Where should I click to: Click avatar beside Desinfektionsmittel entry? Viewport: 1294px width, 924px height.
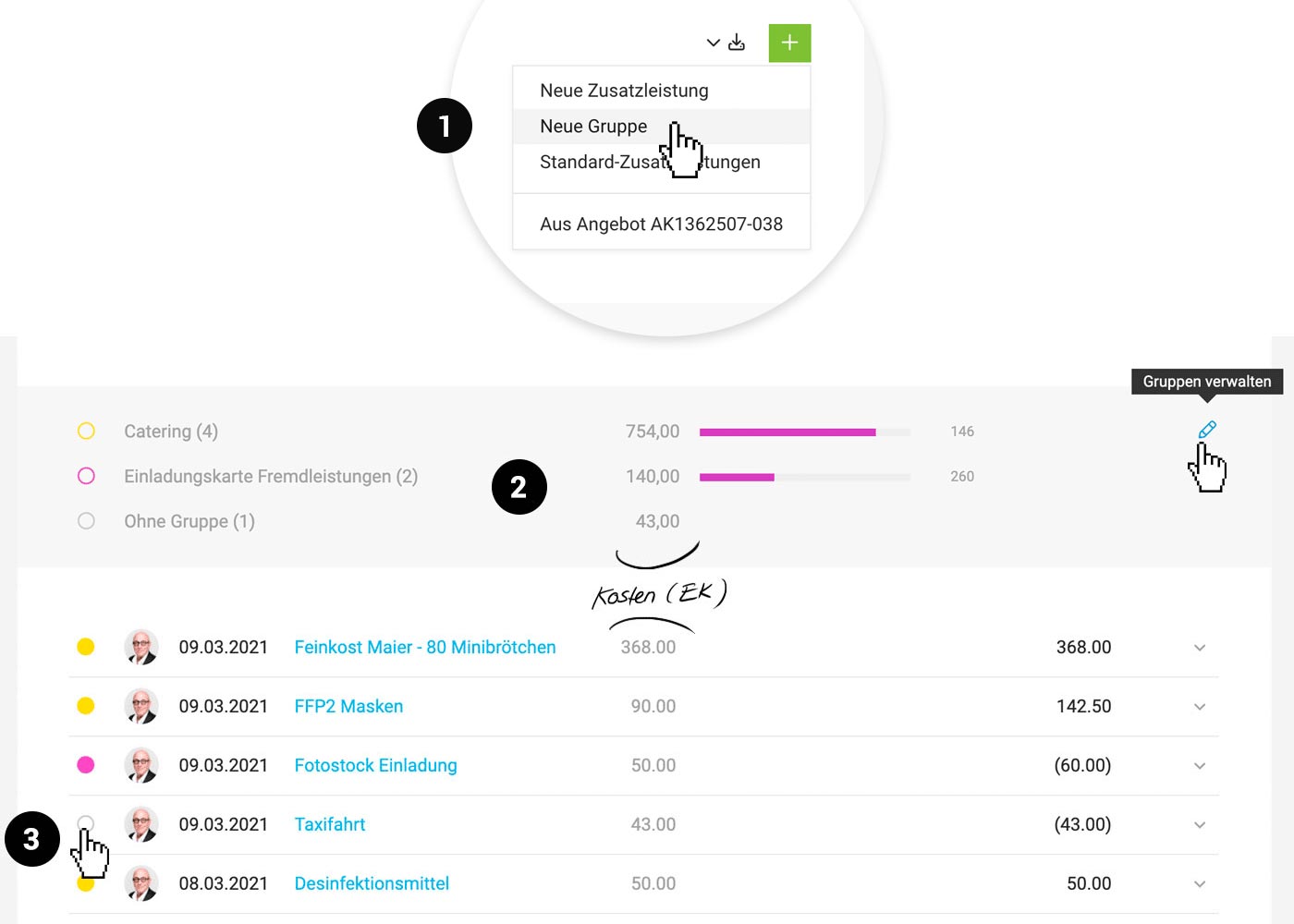[141, 884]
